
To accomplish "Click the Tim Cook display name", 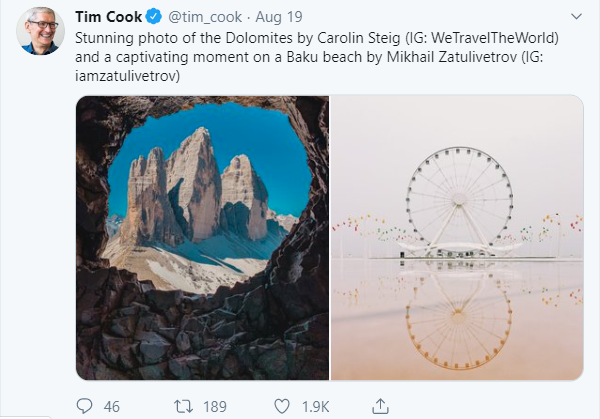I will (x=108, y=17).
